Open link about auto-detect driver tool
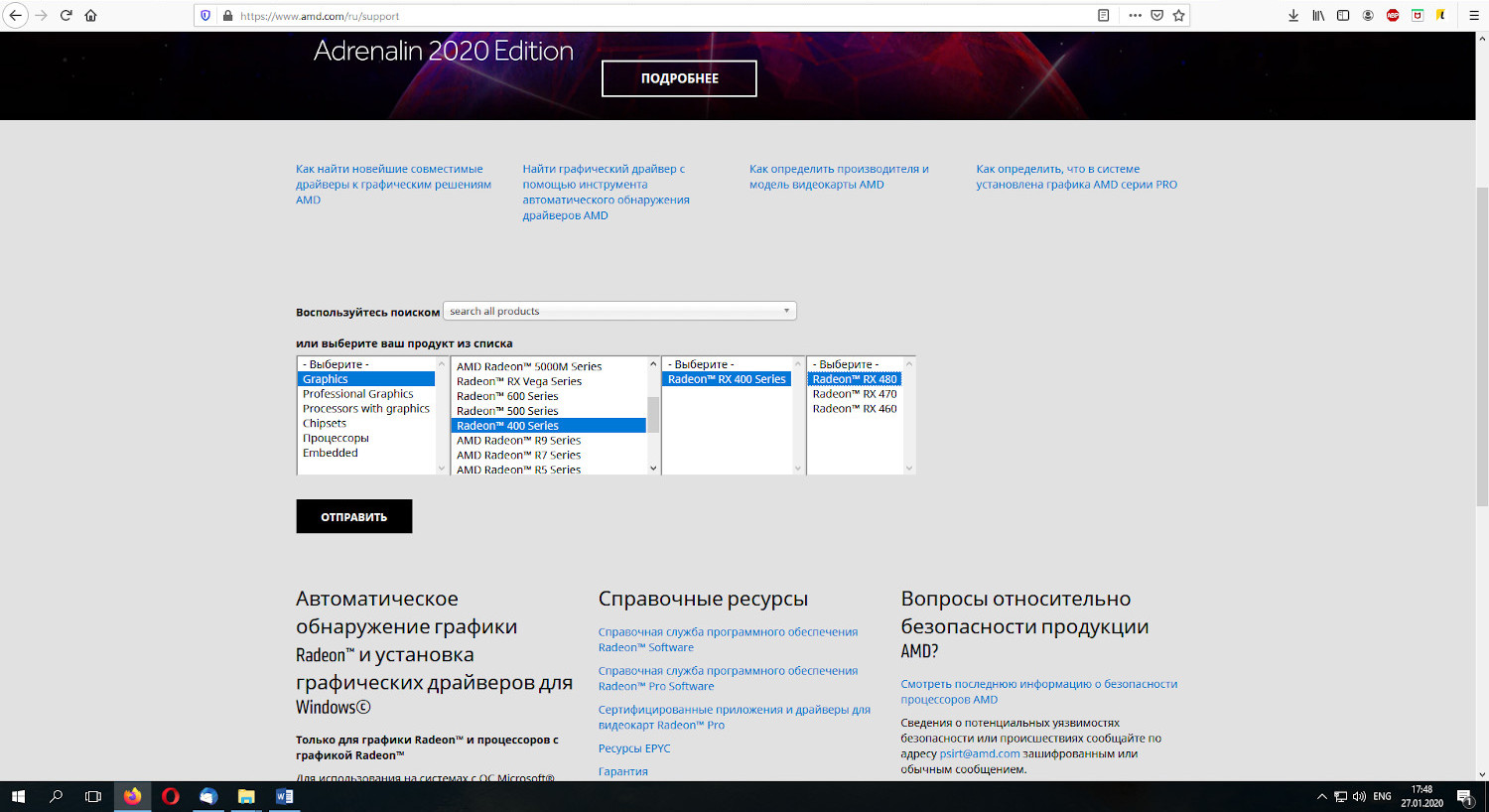Viewport: 1489px width, 812px height. click(606, 192)
